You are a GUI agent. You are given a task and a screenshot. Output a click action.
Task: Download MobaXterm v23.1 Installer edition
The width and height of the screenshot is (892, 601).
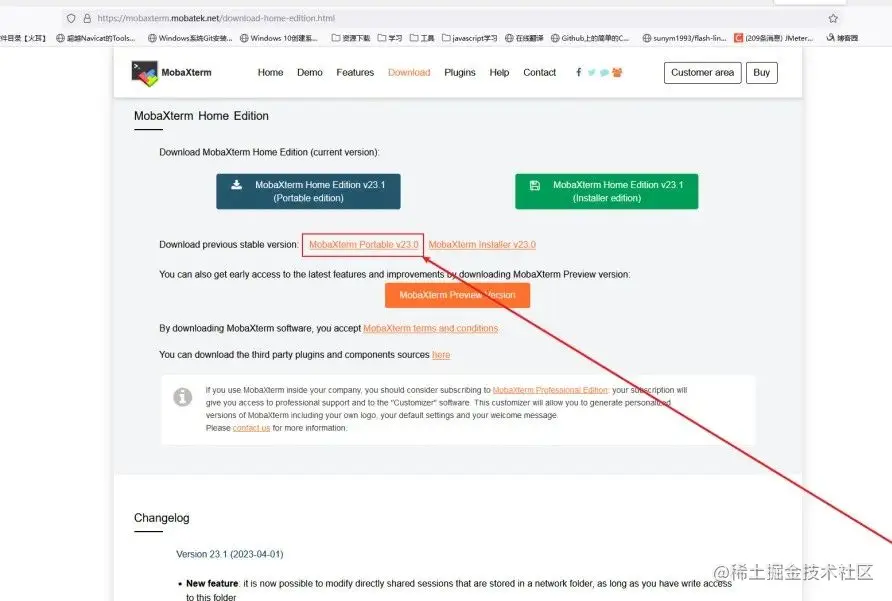coord(606,191)
